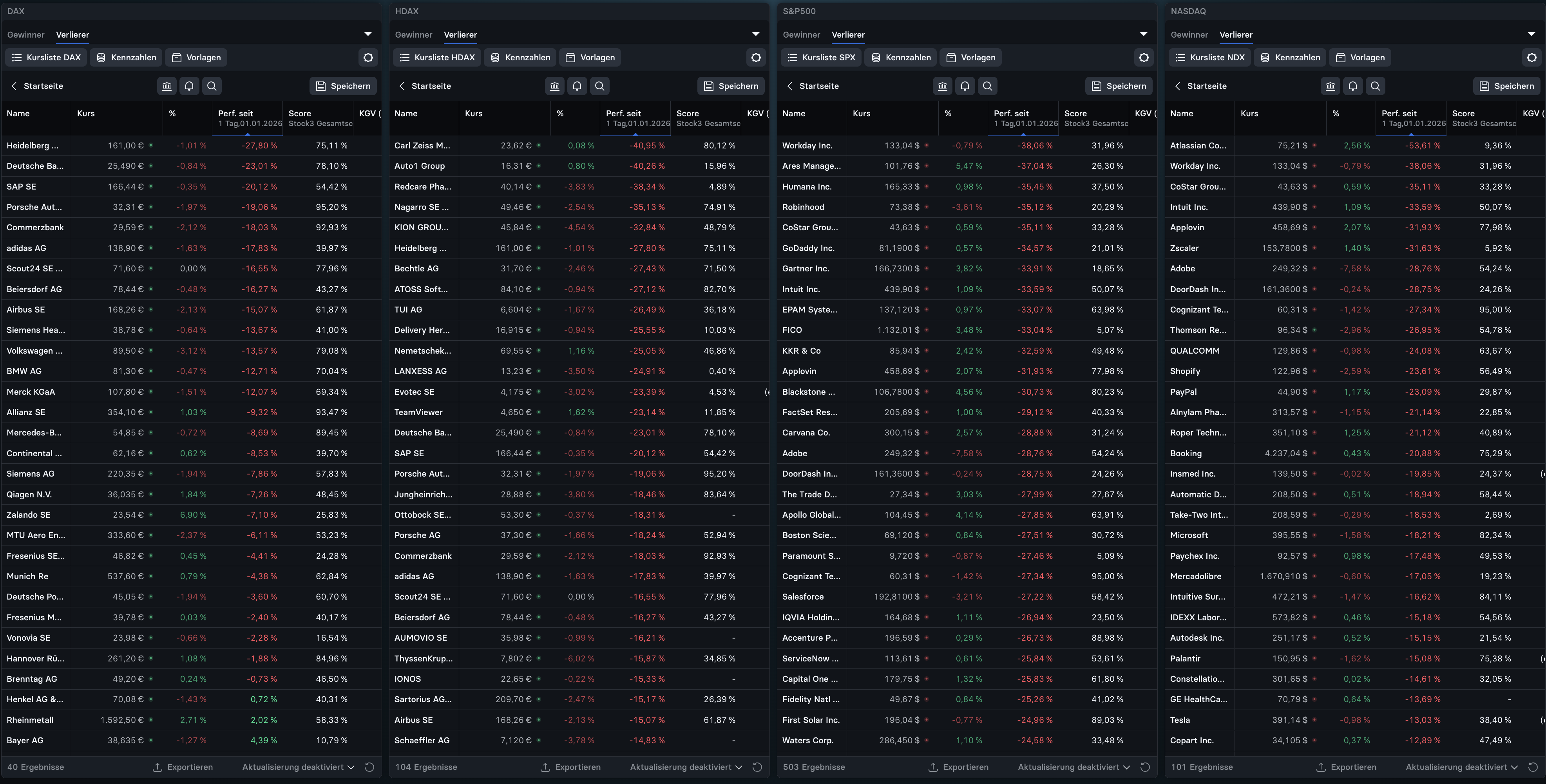1546x784 pixels.
Task: Select the Verlierer tab in NASDAQ panel
Action: tap(1236, 35)
